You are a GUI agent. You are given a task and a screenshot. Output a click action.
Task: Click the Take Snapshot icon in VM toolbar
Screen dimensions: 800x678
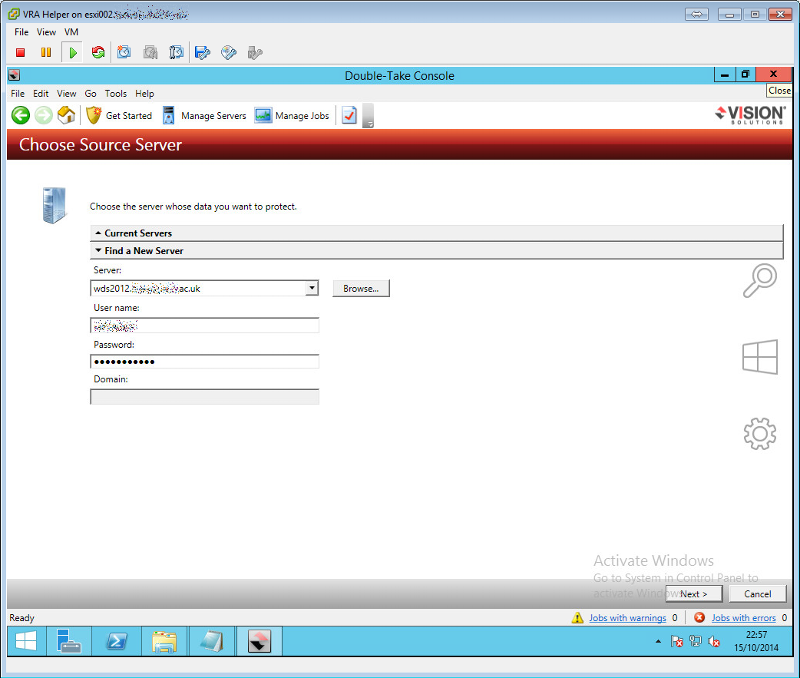point(124,52)
